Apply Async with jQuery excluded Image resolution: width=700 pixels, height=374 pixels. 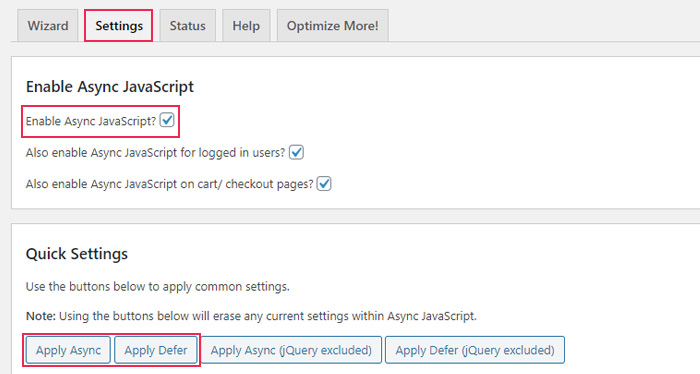[291, 350]
